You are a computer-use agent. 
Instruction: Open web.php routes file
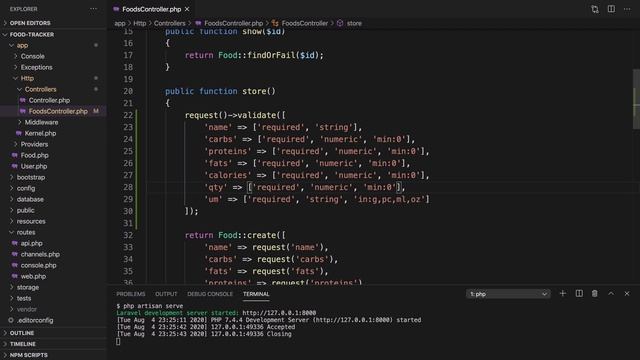pyautogui.click(x=33, y=277)
